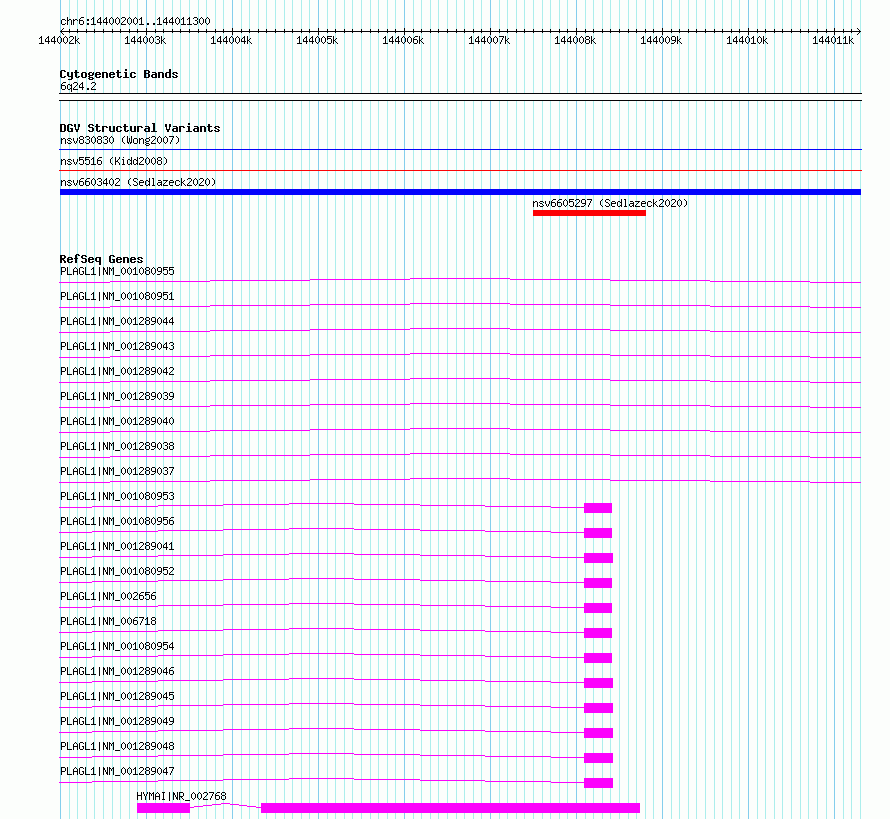
Task: Select the 6q24.2 cytogenetic band label
Action: click(x=78, y=86)
